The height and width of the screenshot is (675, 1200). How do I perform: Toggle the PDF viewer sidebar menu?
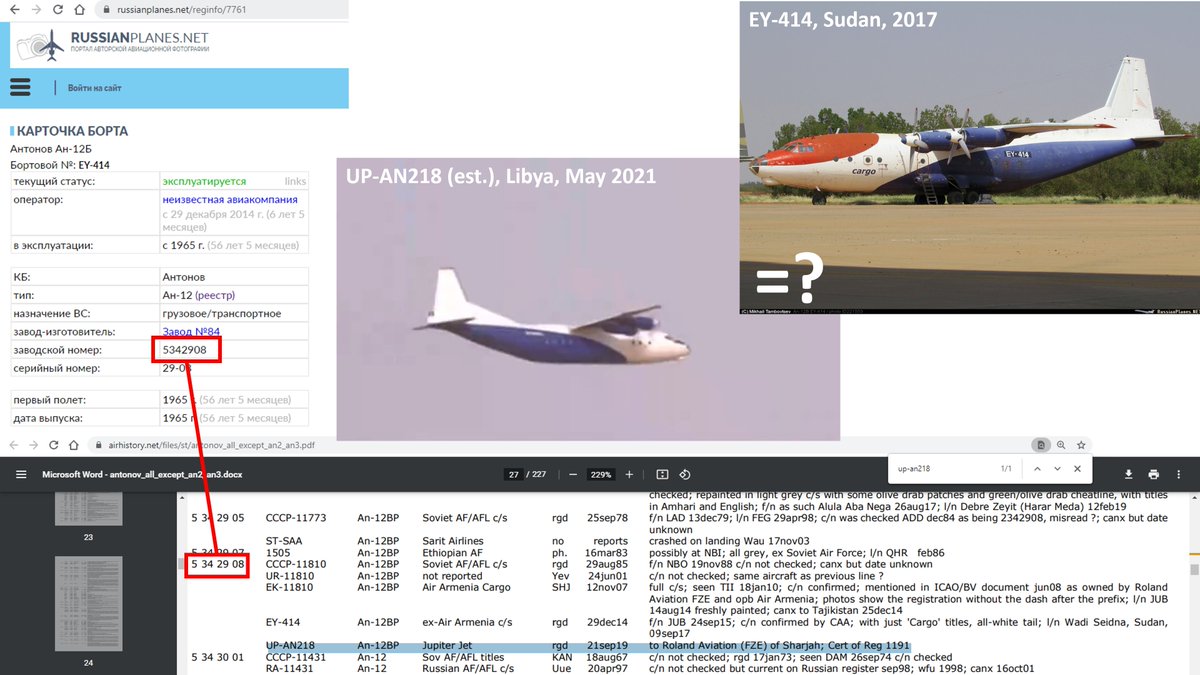point(21,474)
